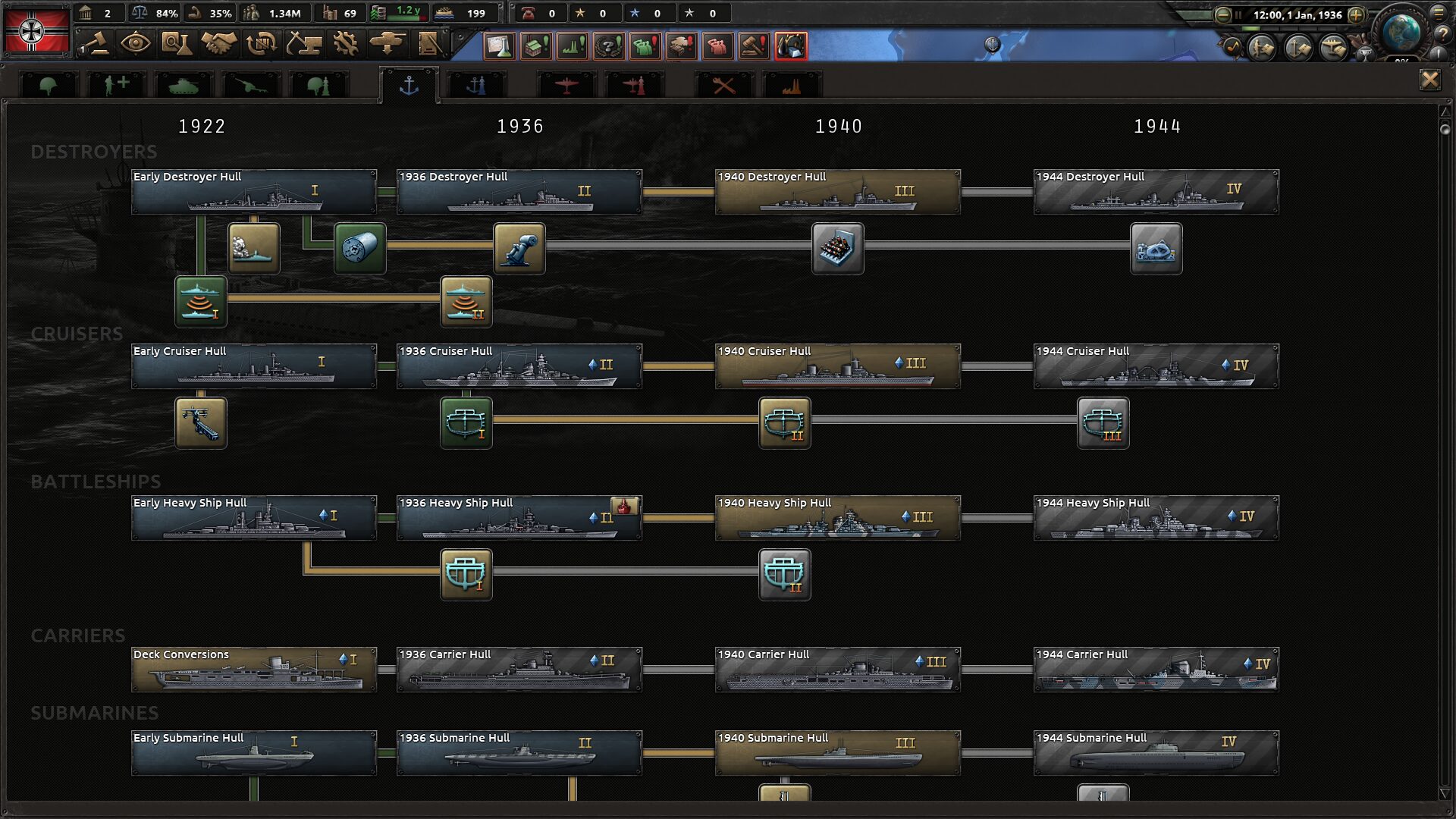Select the cruiser armor III technology
1456x819 pixels.
(1103, 422)
